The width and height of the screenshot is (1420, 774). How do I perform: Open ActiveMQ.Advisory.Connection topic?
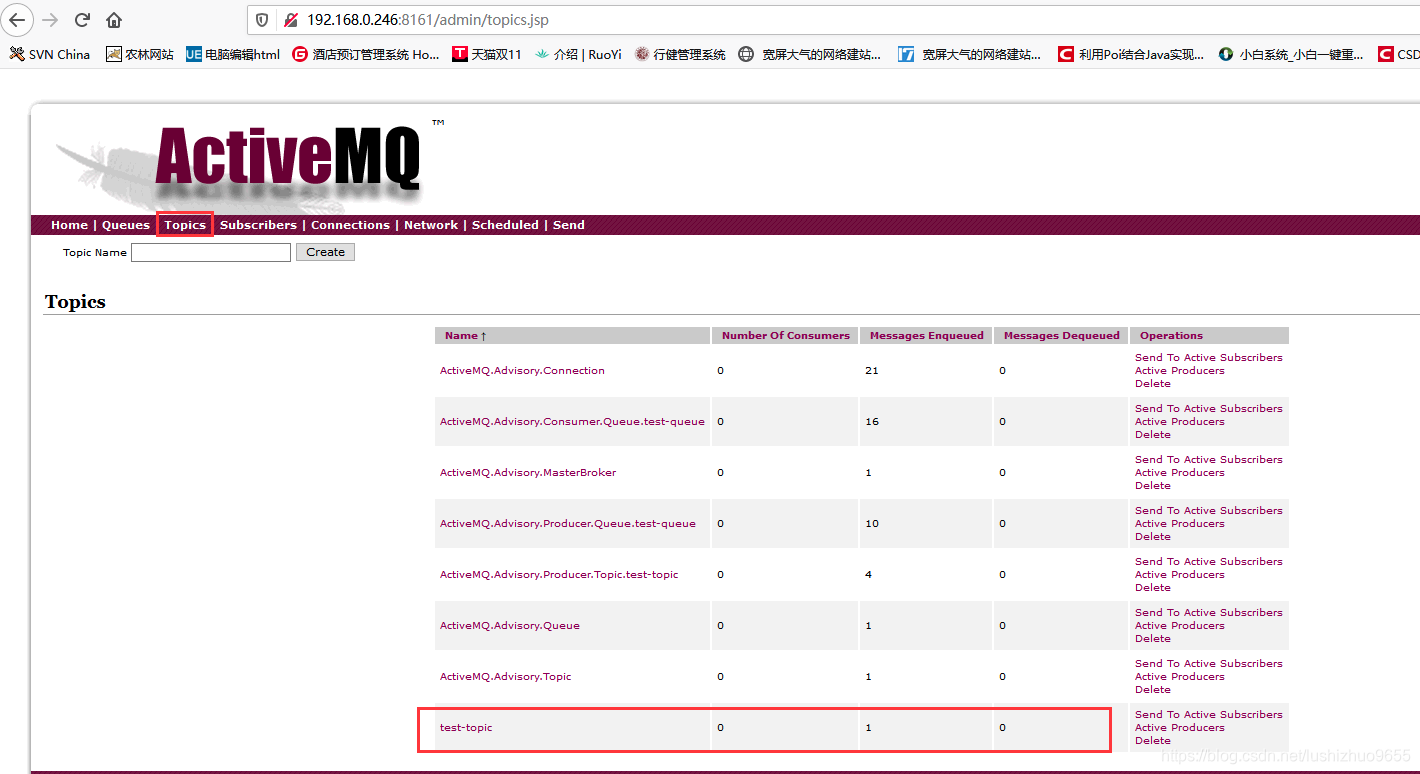(522, 371)
